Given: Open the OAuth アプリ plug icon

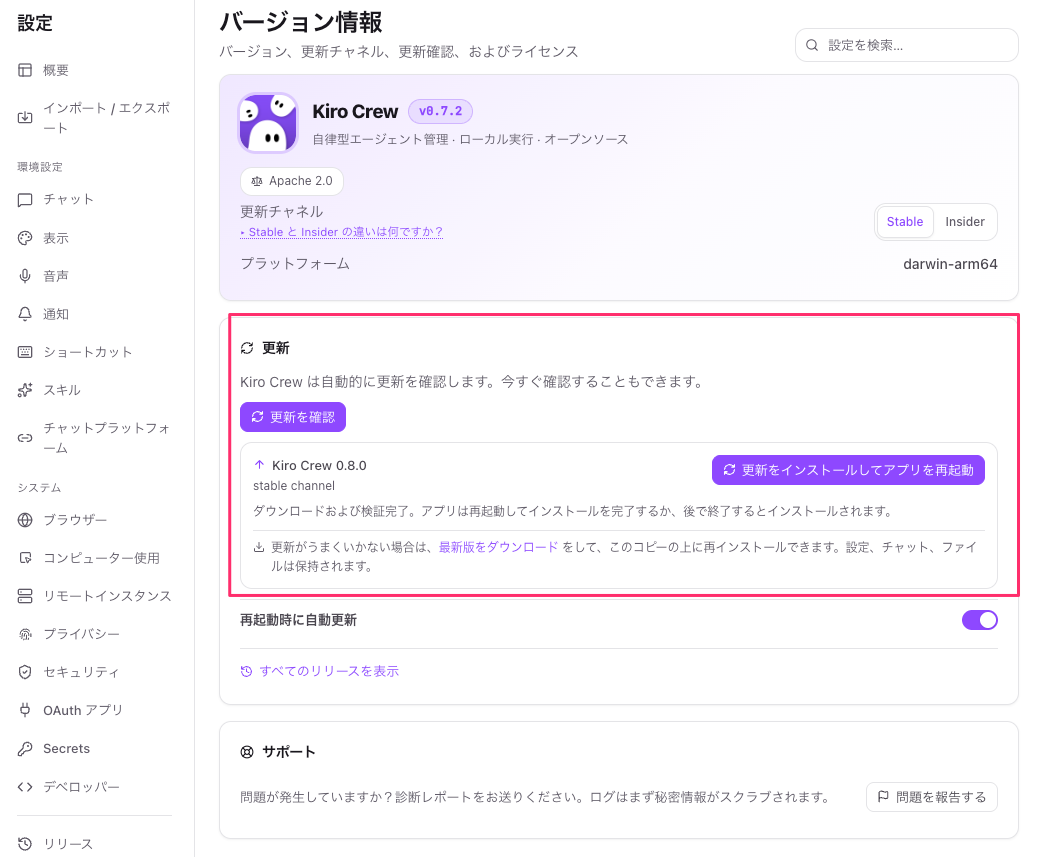Looking at the screenshot, I should click(x=25, y=710).
